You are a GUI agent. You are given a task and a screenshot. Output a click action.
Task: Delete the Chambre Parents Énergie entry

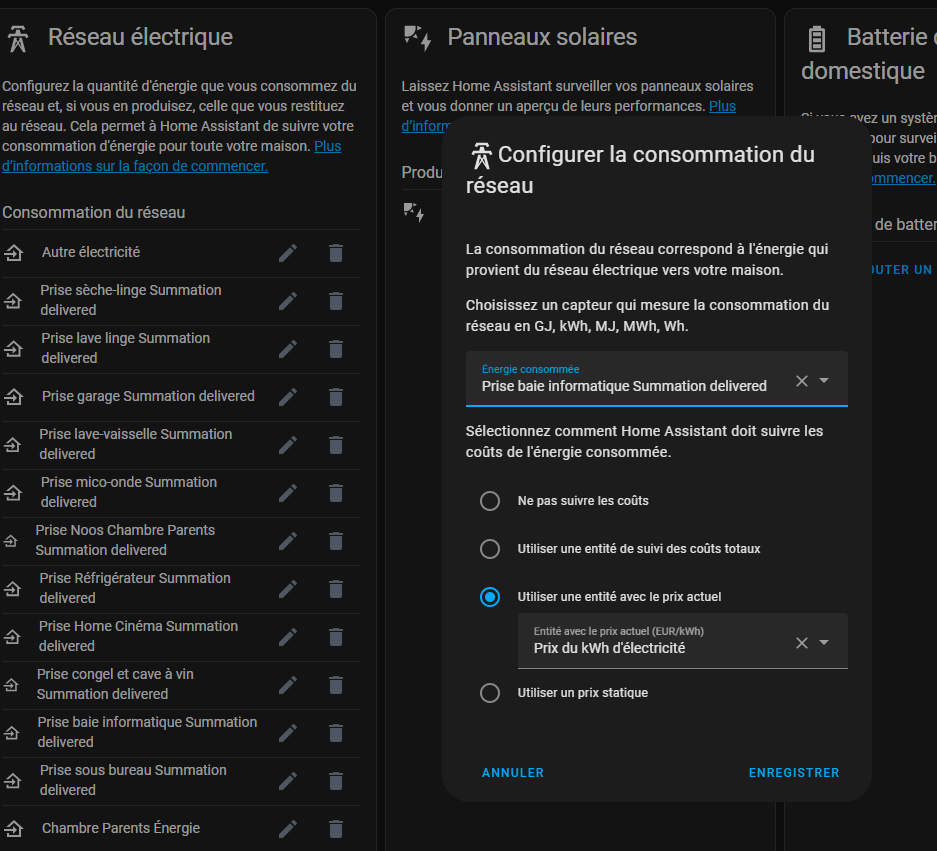tap(336, 829)
